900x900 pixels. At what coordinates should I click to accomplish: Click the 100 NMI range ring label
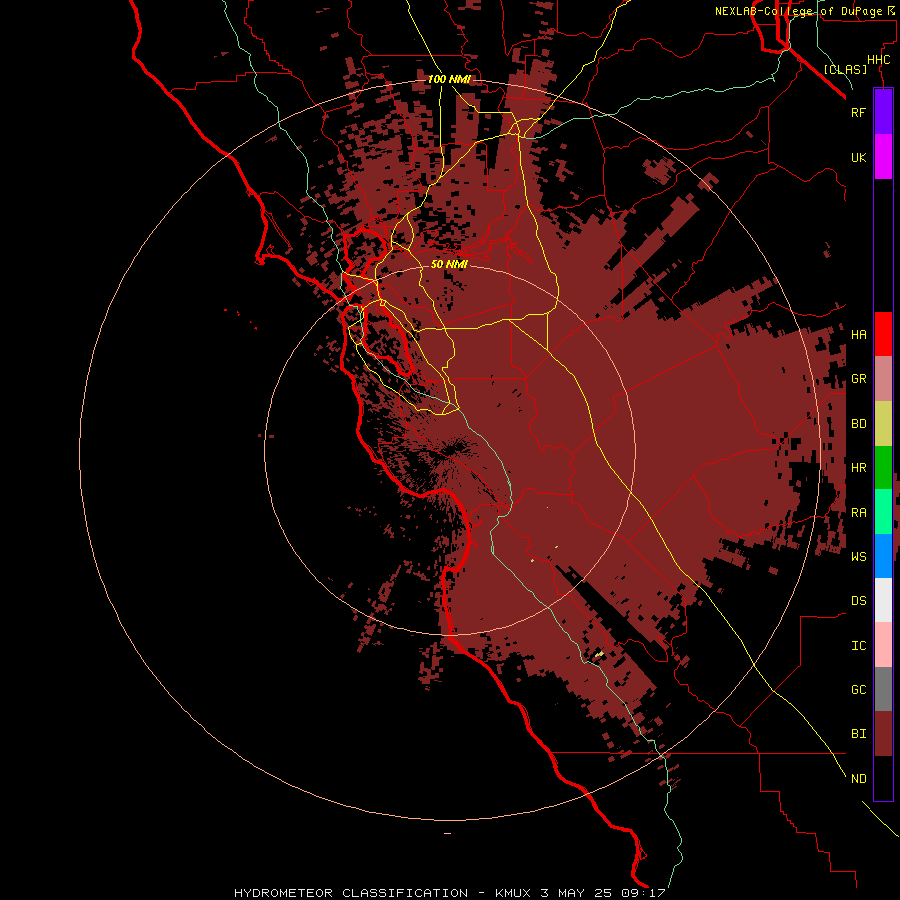tap(449, 79)
